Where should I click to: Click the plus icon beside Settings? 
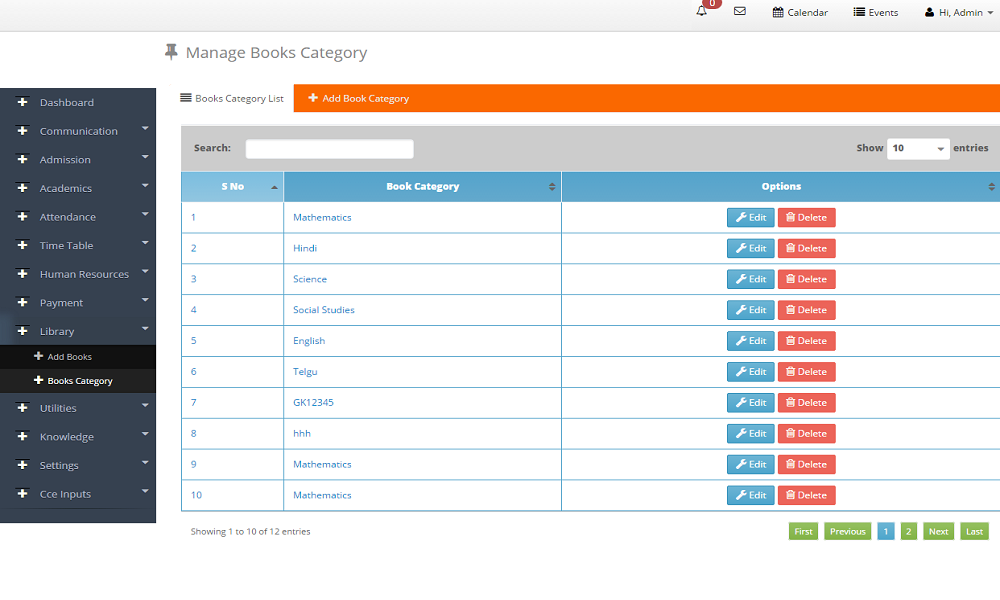coord(23,465)
